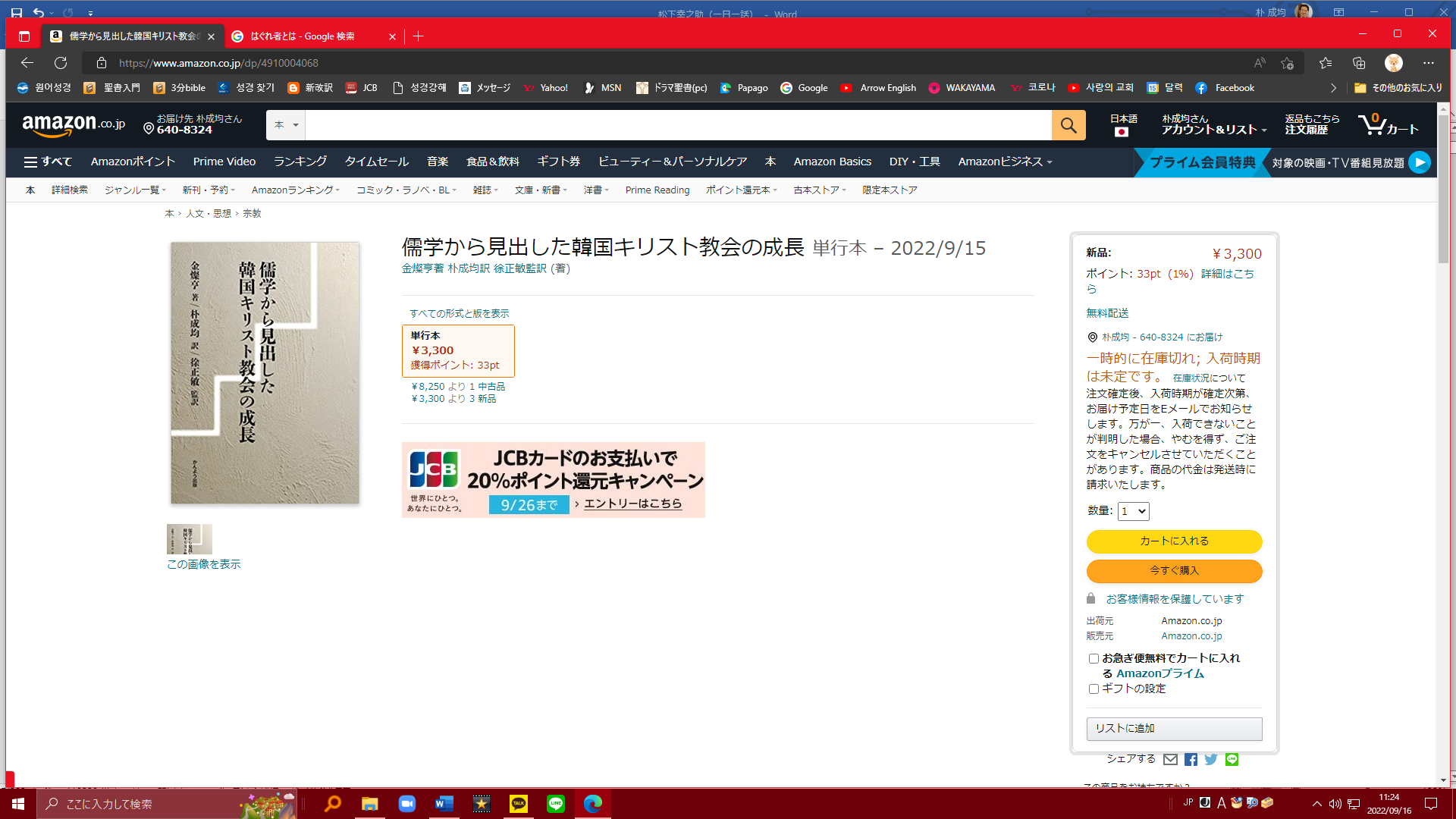
Task: Share on Facebook icon
Action: (x=1191, y=759)
